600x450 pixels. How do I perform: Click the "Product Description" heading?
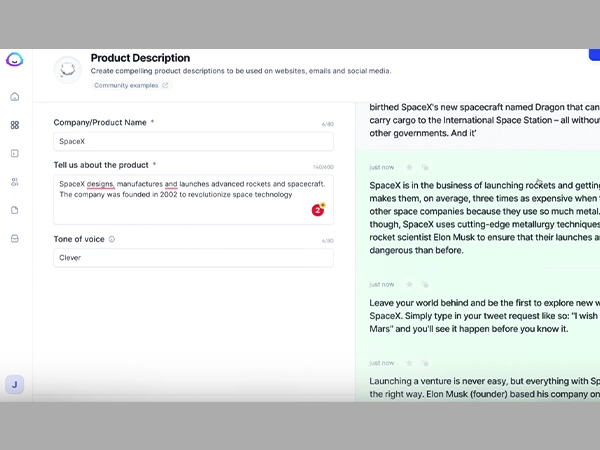click(x=140, y=58)
